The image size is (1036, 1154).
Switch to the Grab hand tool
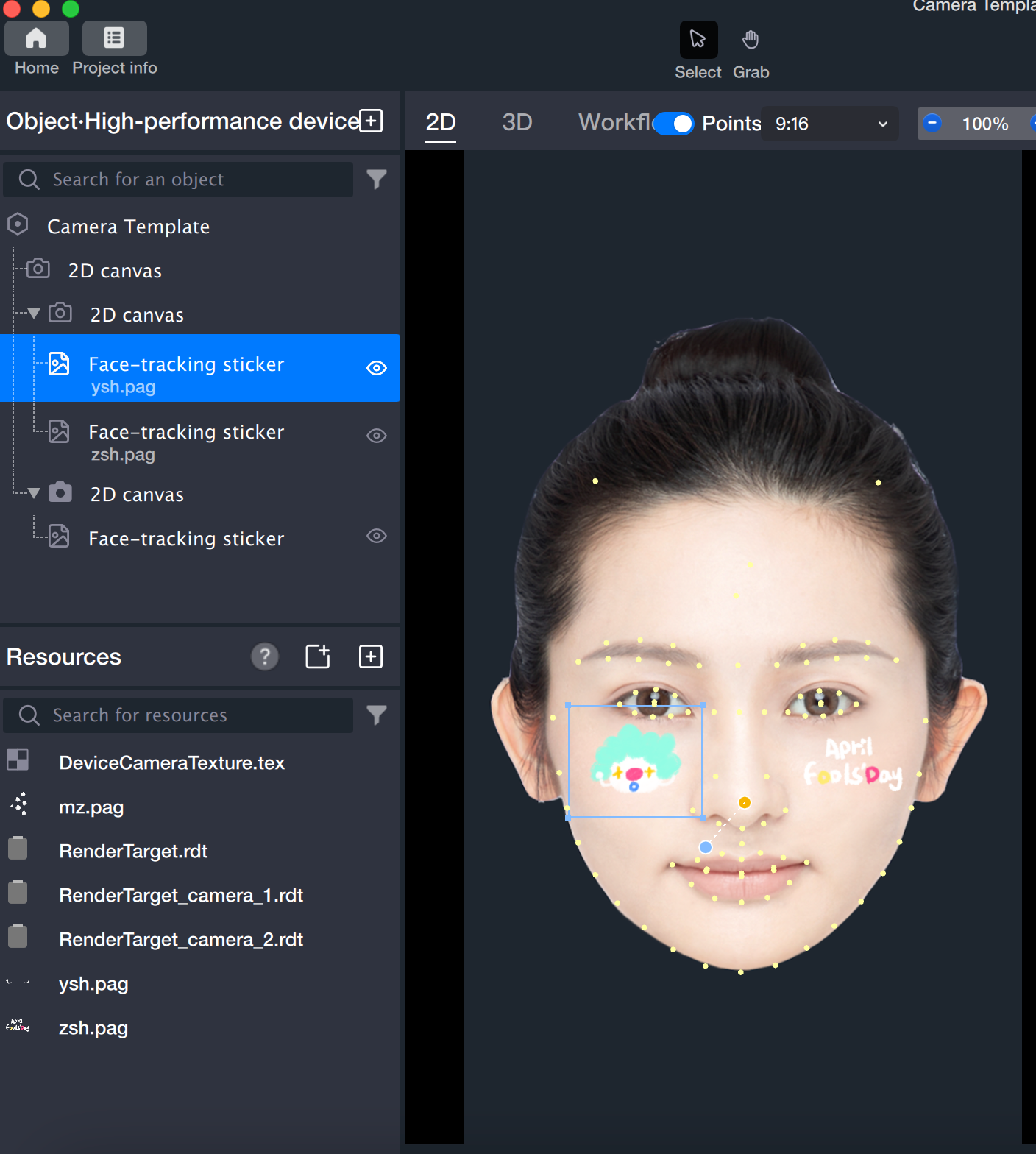(x=750, y=40)
